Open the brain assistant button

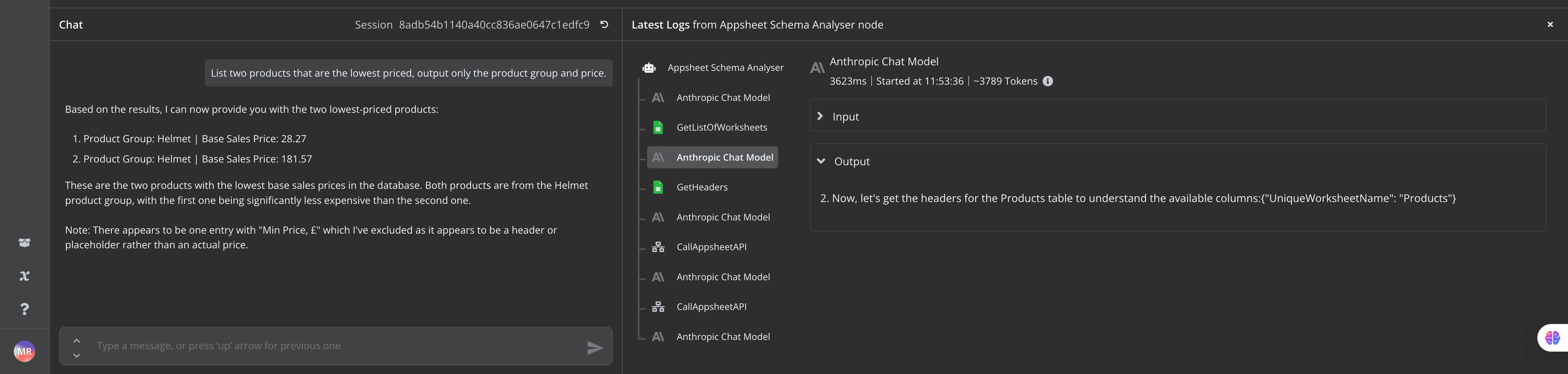coord(1553,338)
